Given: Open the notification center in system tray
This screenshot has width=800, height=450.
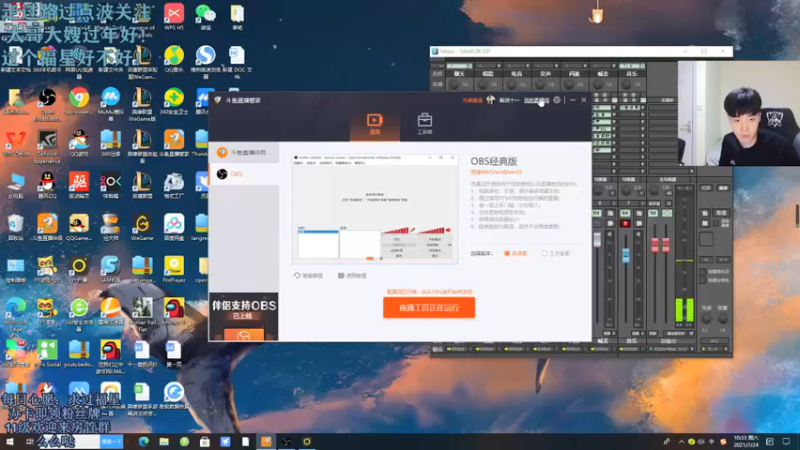Looking at the screenshot, I should [786, 442].
